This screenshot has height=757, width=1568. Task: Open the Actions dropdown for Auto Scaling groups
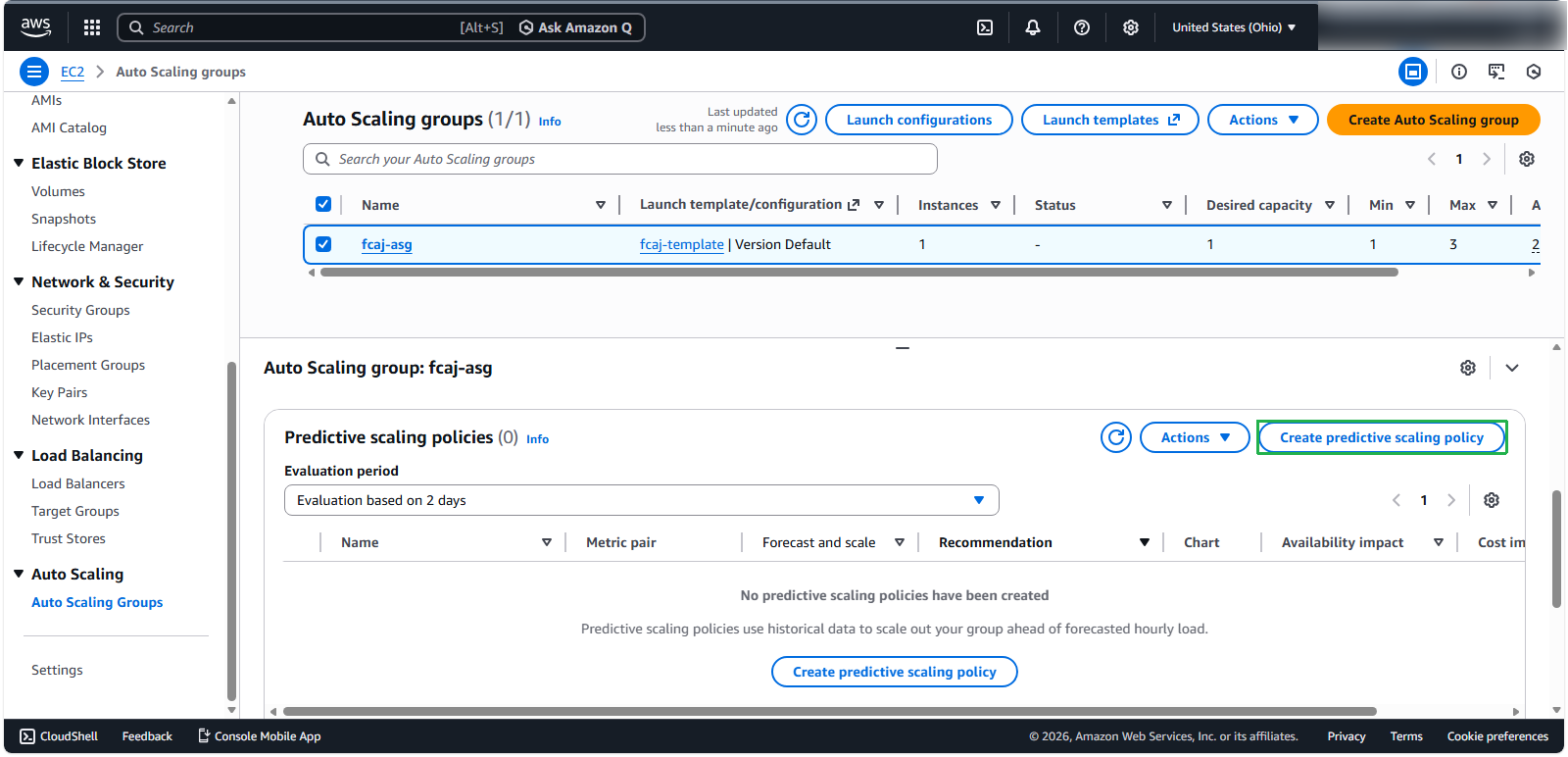click(1263, 120)
